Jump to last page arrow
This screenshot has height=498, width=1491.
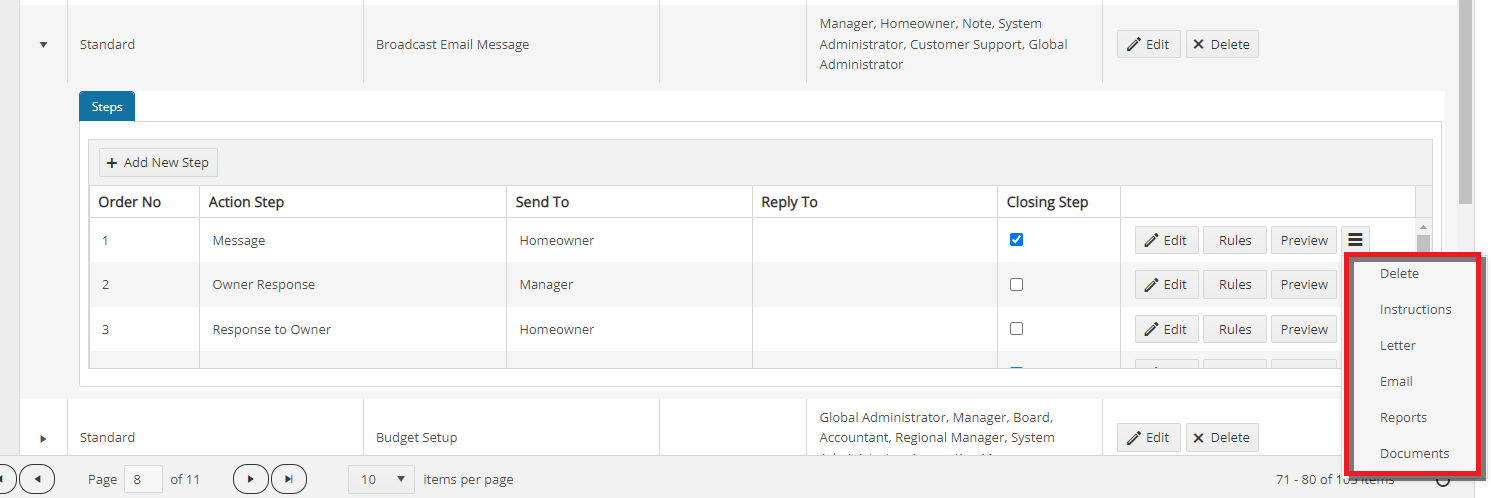pos(288,479)
